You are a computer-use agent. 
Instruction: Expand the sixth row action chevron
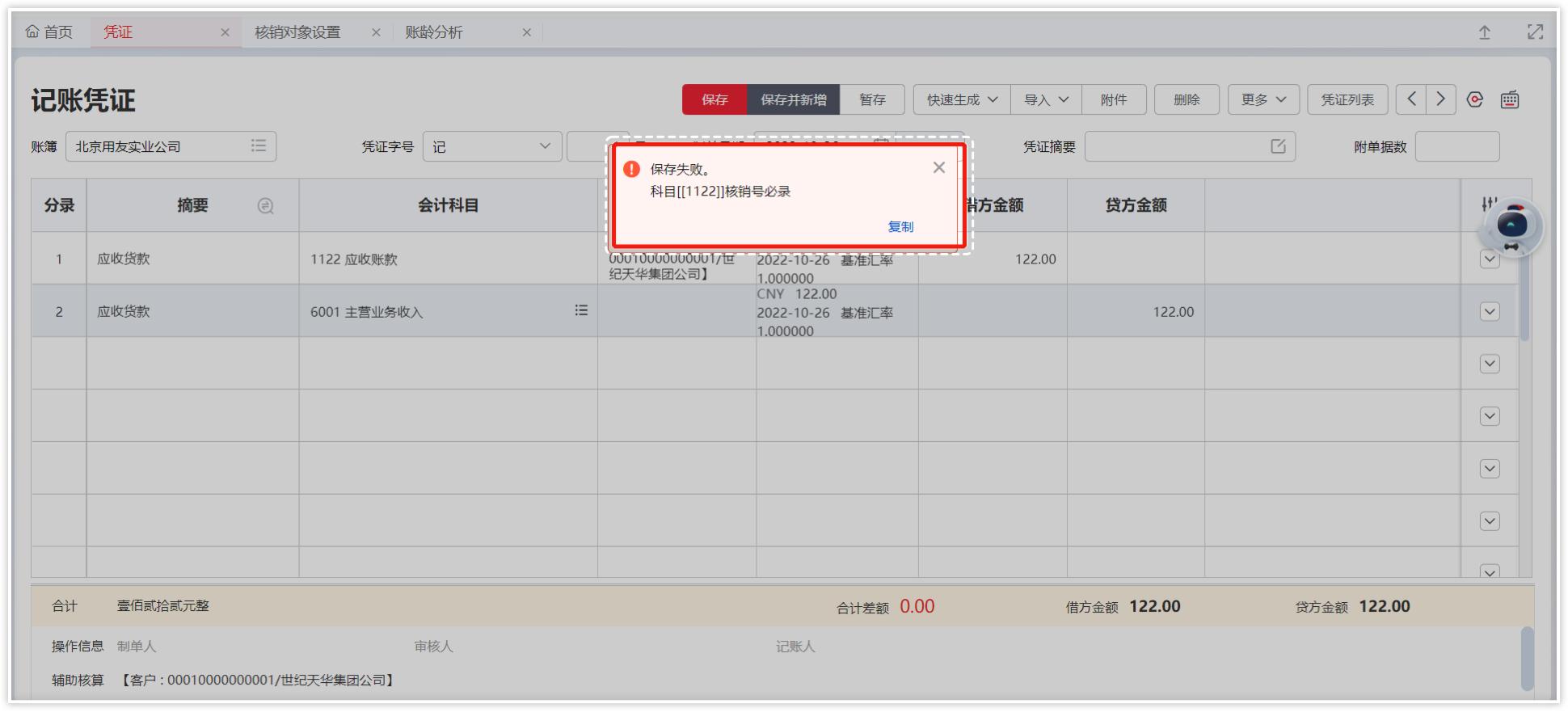coord(1490,521)
